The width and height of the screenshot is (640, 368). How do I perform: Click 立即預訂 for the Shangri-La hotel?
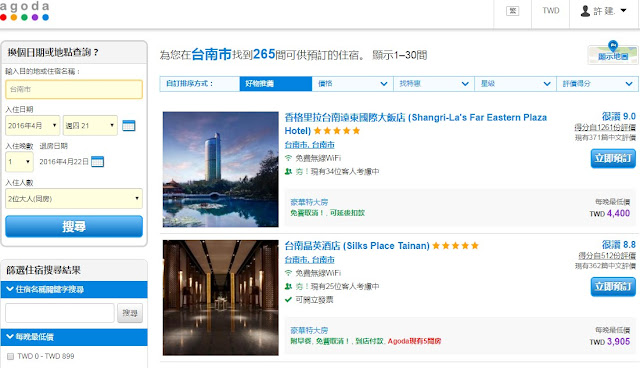click(613, 158)
